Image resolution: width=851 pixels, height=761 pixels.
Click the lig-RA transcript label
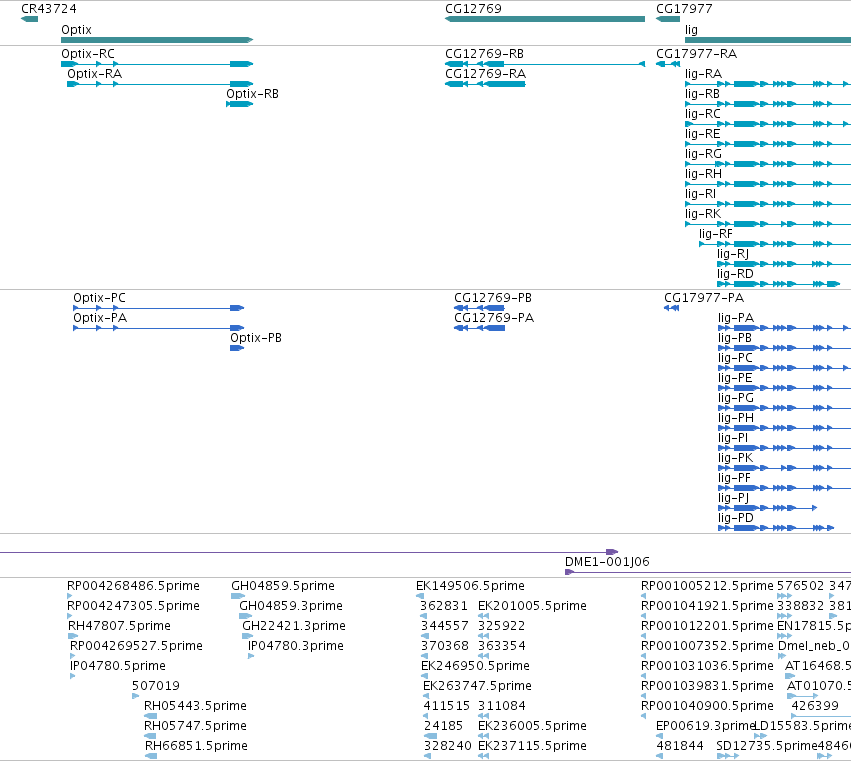point(703,74)
